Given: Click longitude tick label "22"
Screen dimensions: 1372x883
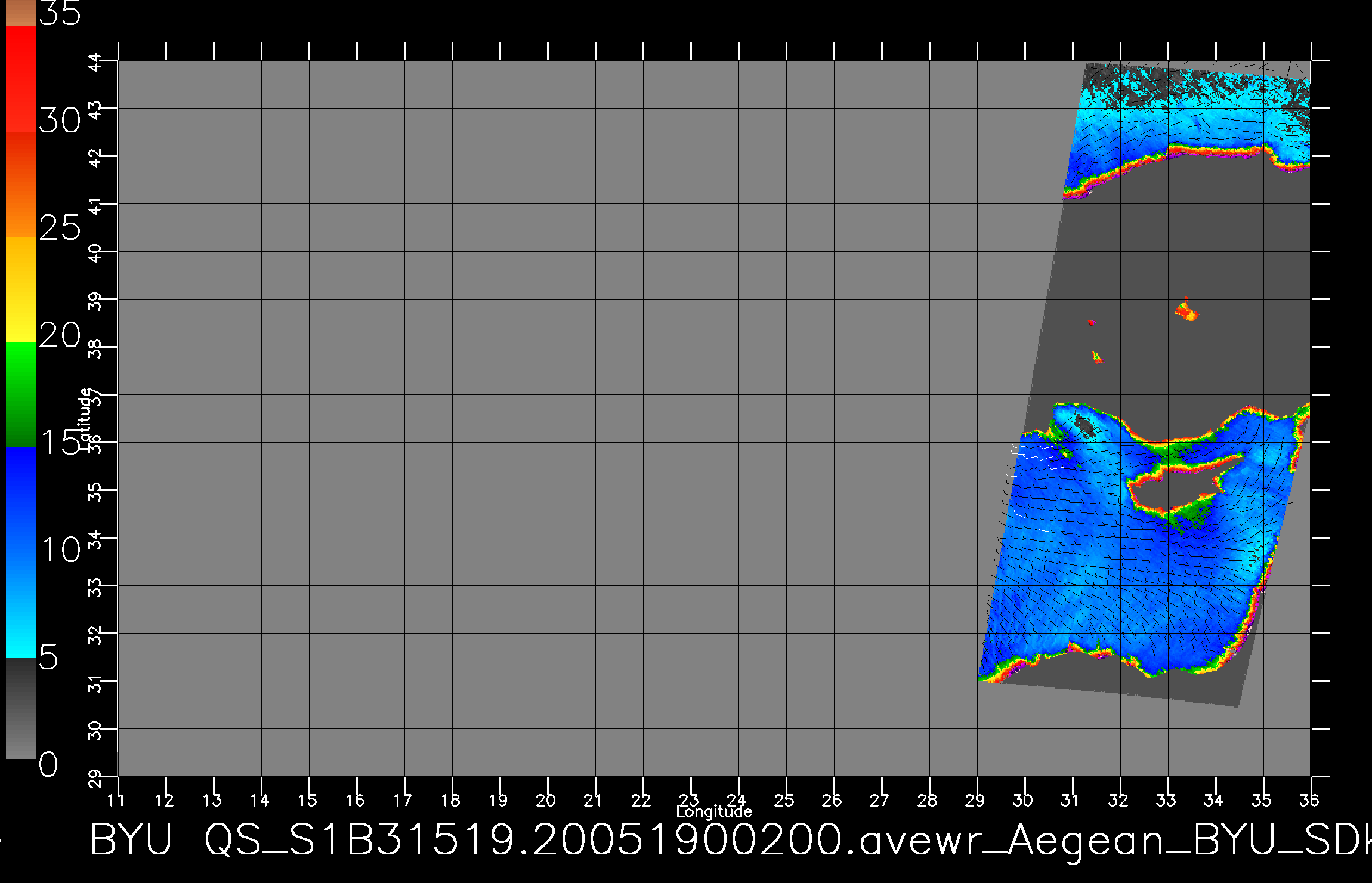Looking at the screenshot, I should tap(641, 800).
